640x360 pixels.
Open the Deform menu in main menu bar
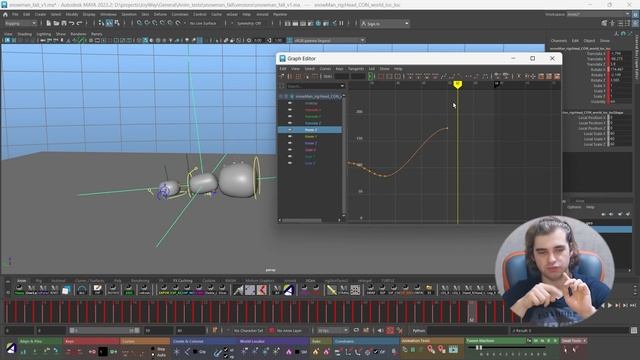tap(160, 14)
